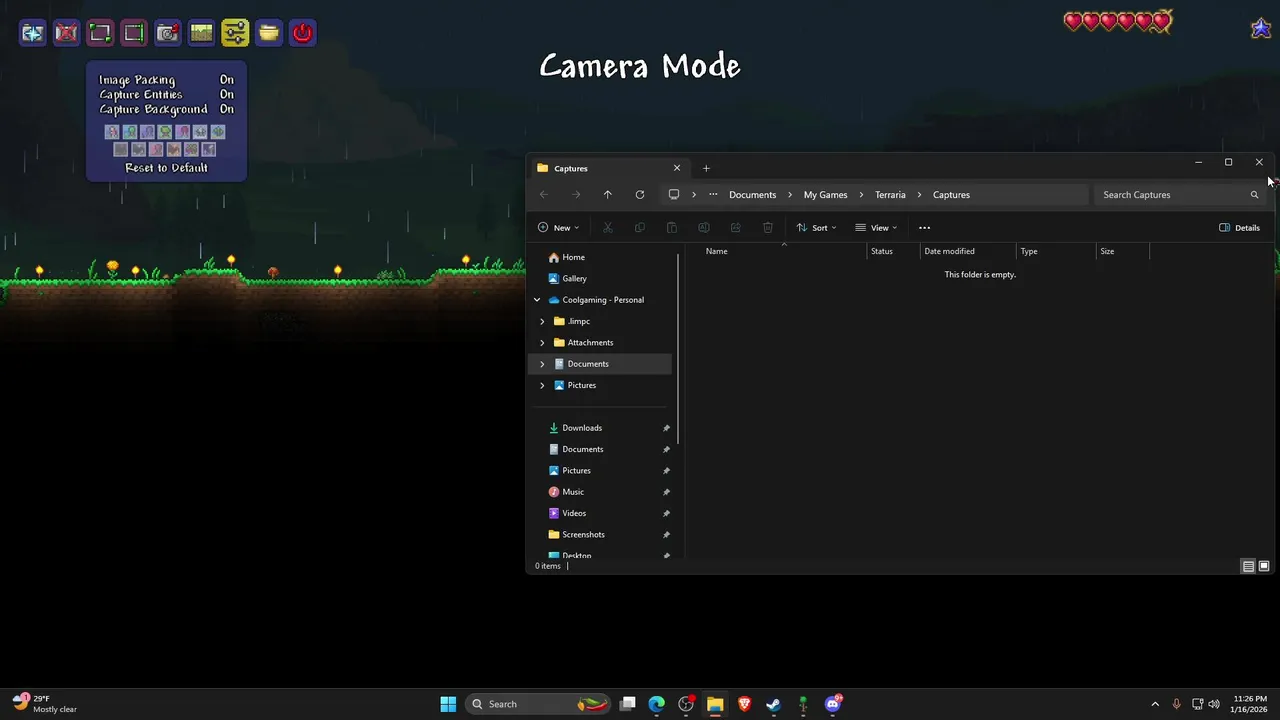Expand the Documents node under Coolgaming

pos(542,364)
